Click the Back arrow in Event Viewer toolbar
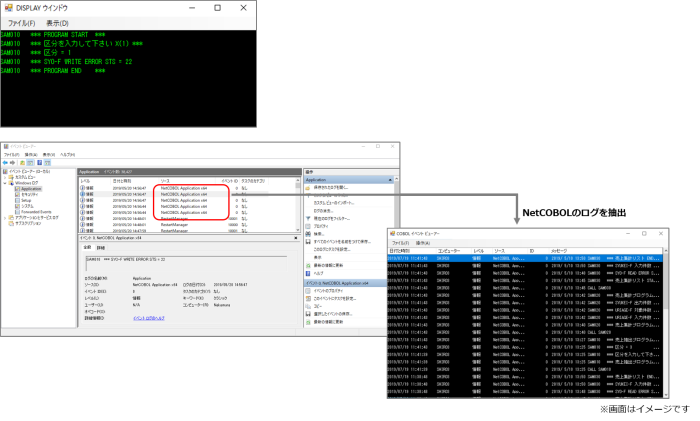 click(x=5, y=163)
